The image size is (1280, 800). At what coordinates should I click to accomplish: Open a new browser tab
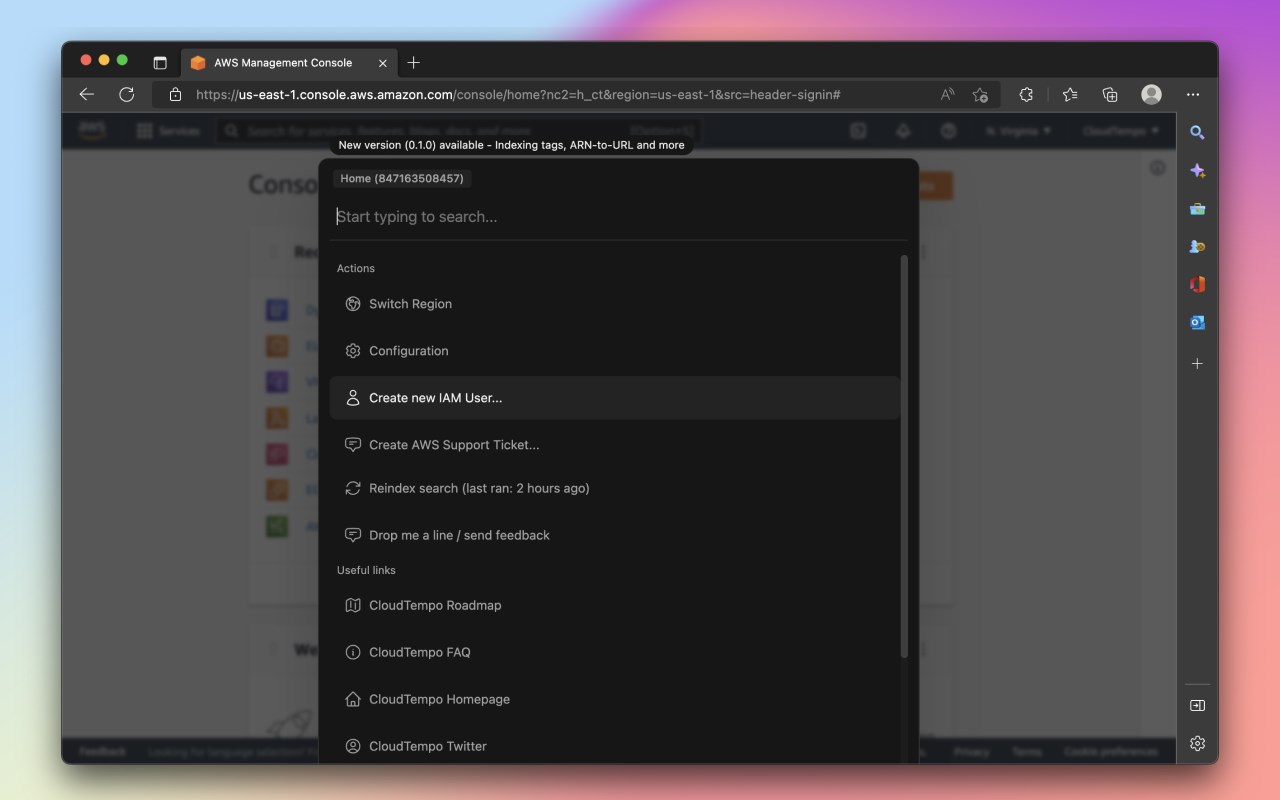pyautogui.click(x=413, y=62)
